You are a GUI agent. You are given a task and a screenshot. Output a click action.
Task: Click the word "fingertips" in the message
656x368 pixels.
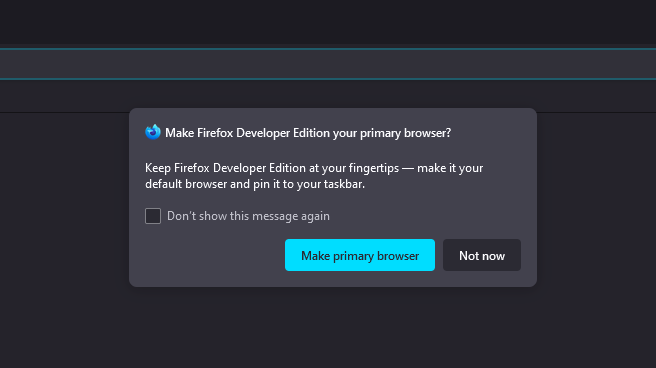pyautogui.click(x=374, y=168)
